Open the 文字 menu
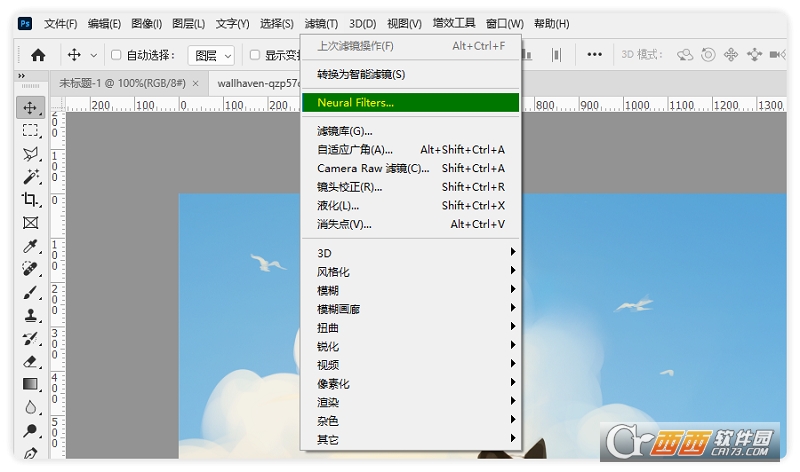The image size is (800, 472). (x=232, y=23)
